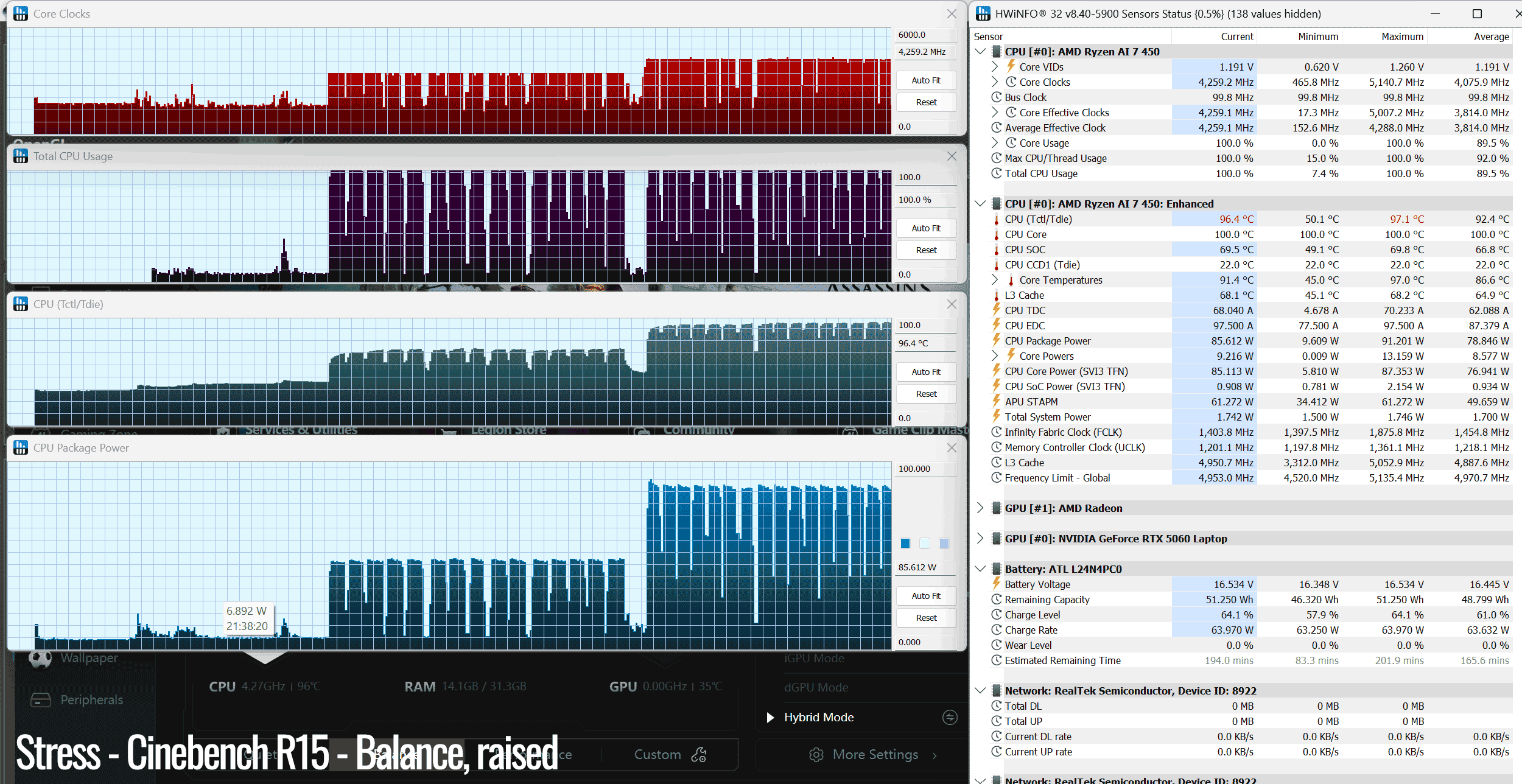The height and width of the screenshot is (784, 1522).
Task: Open More Settings in Legion app
Action: [x=874, y=755]
